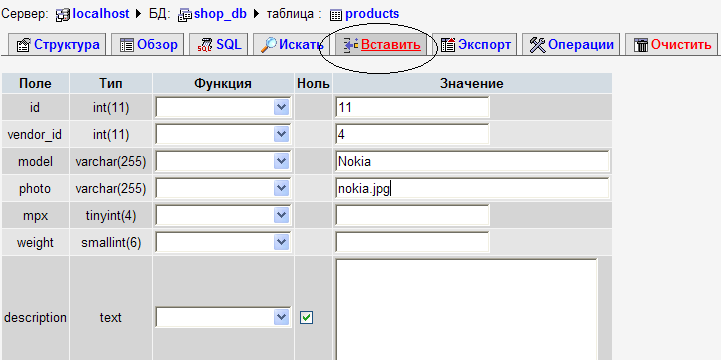Click the tinyint(4) type cell
721x360 pixels.
111,216
